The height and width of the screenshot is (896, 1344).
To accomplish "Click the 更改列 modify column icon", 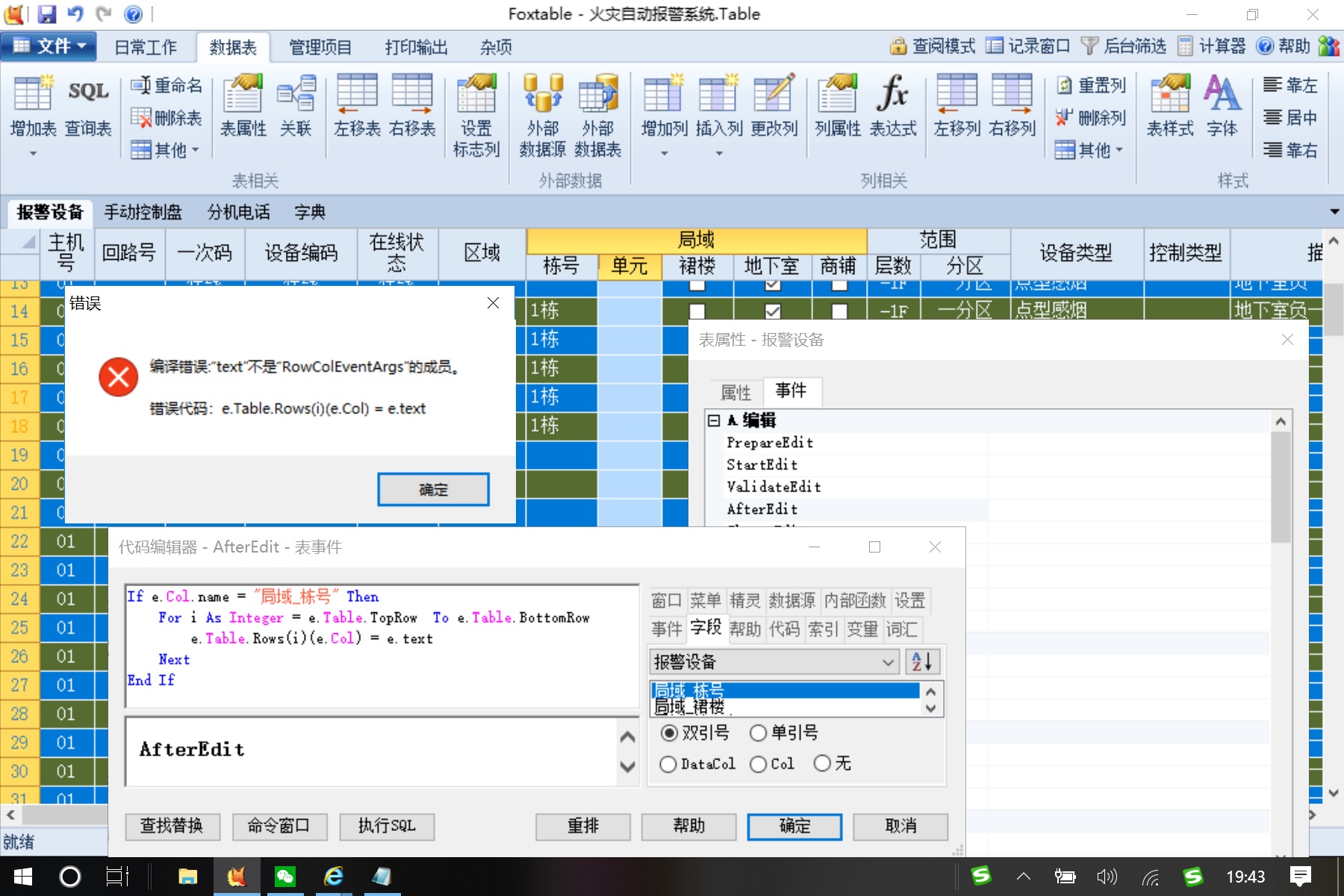I will [774, 105].
